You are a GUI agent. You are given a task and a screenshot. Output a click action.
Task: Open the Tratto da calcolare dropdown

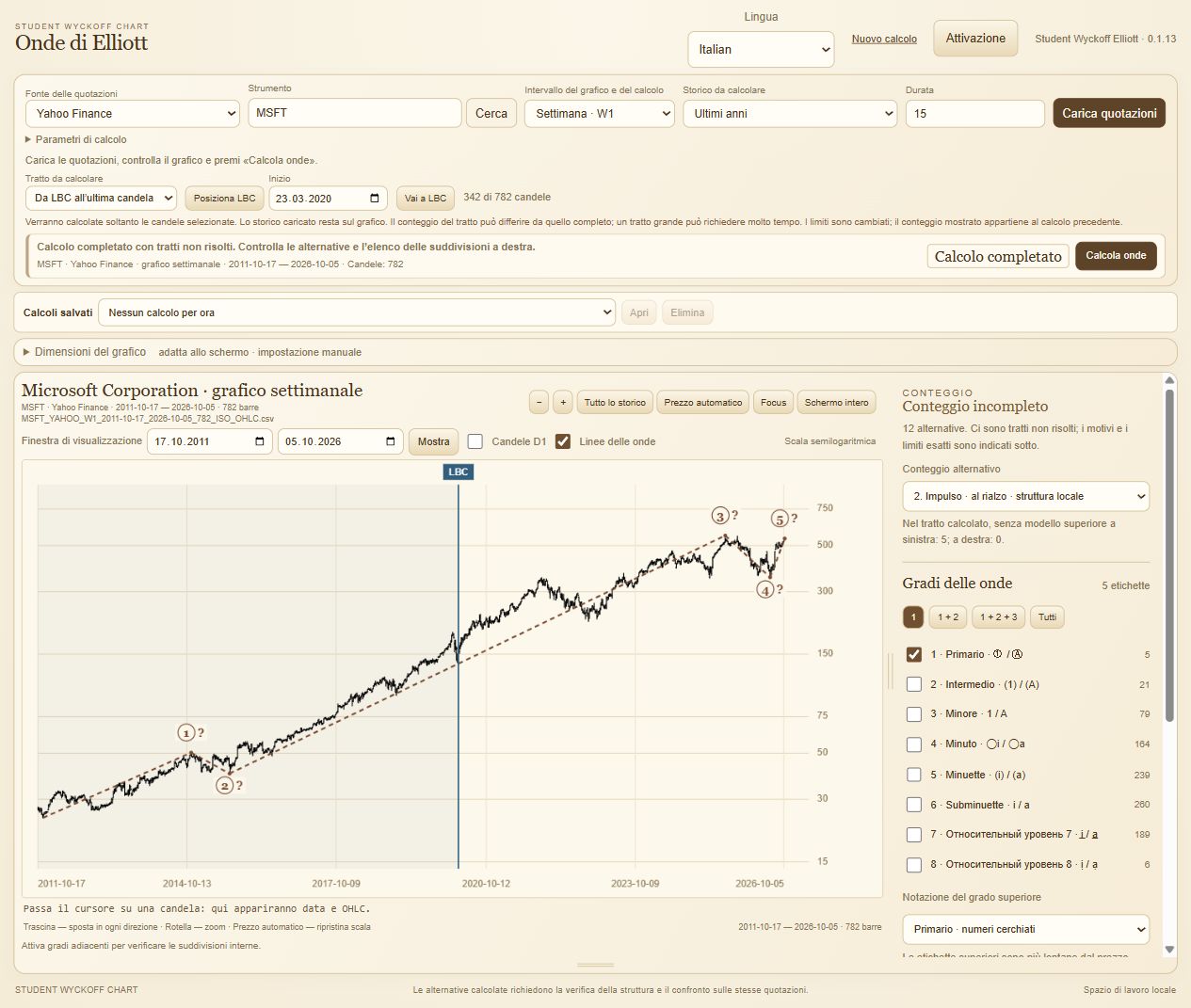pos(102,199)
